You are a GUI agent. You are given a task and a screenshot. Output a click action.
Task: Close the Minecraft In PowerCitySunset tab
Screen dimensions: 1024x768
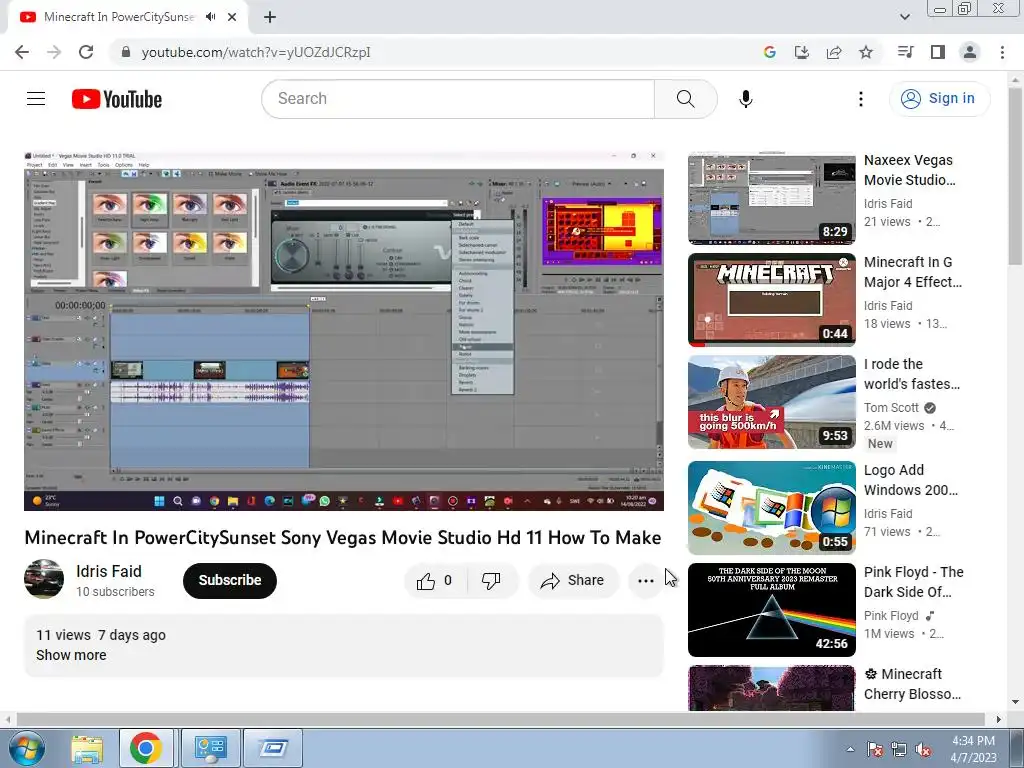click(x=232, y=17)
